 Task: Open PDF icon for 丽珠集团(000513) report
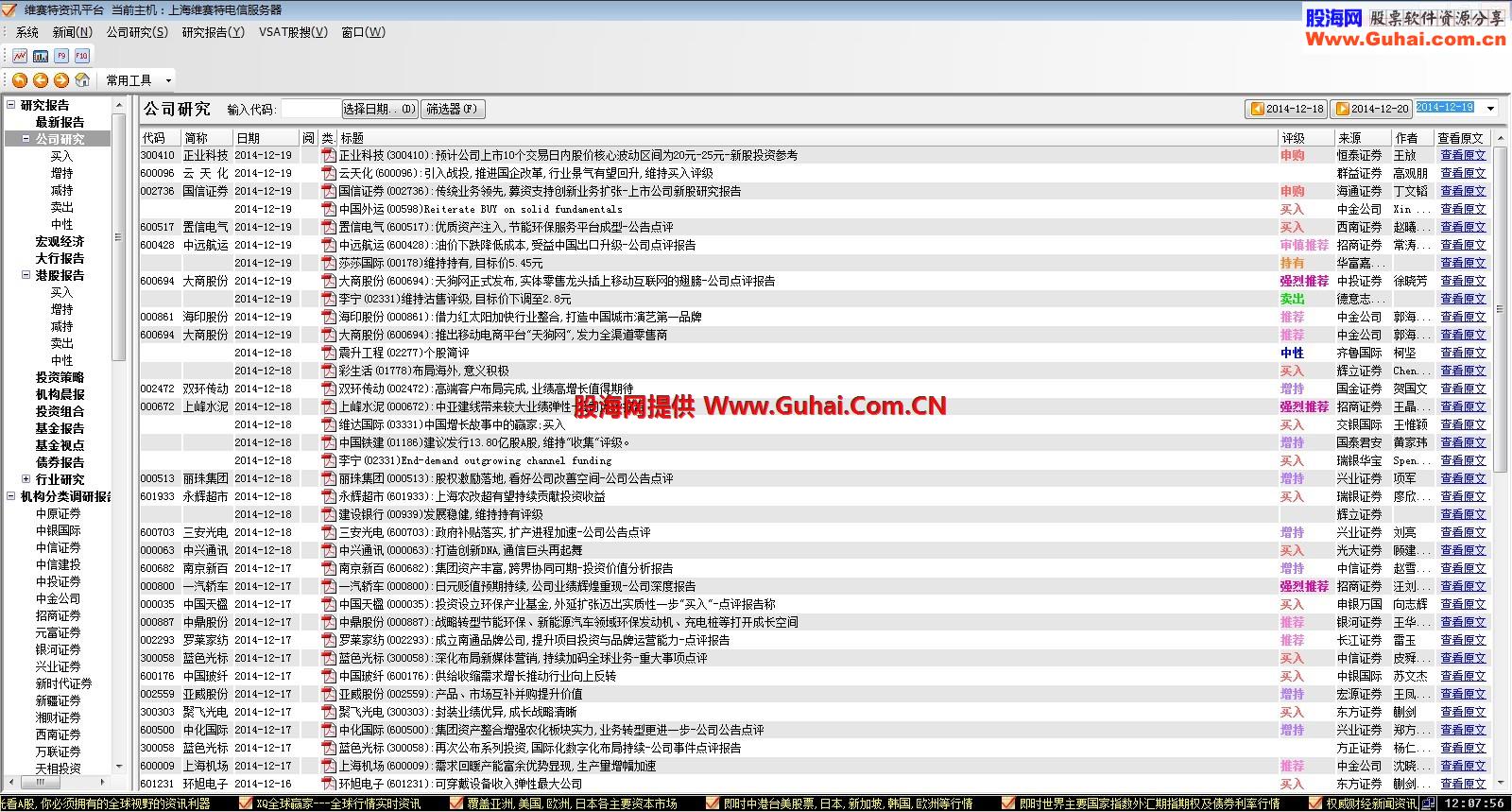click(329, 478)
